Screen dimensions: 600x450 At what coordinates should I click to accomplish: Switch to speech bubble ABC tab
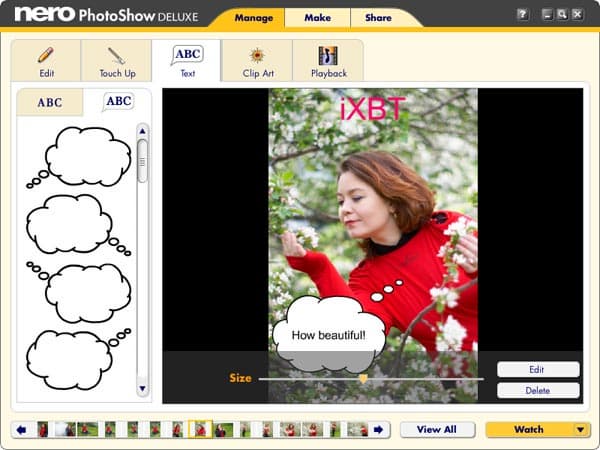[117, 102]
